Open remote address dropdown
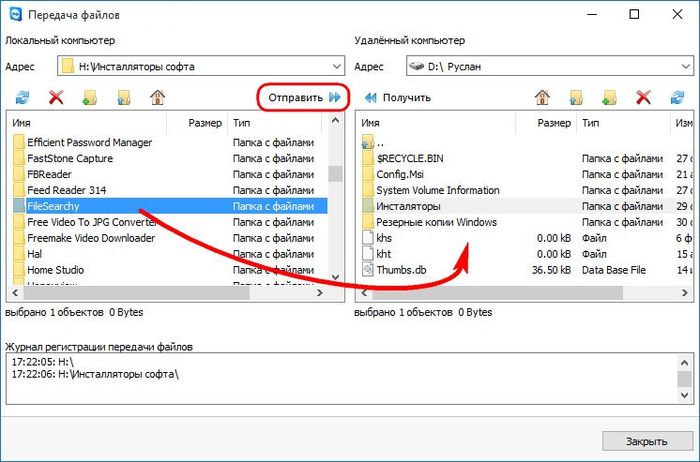The image size is (700, 462). (685, 67)
